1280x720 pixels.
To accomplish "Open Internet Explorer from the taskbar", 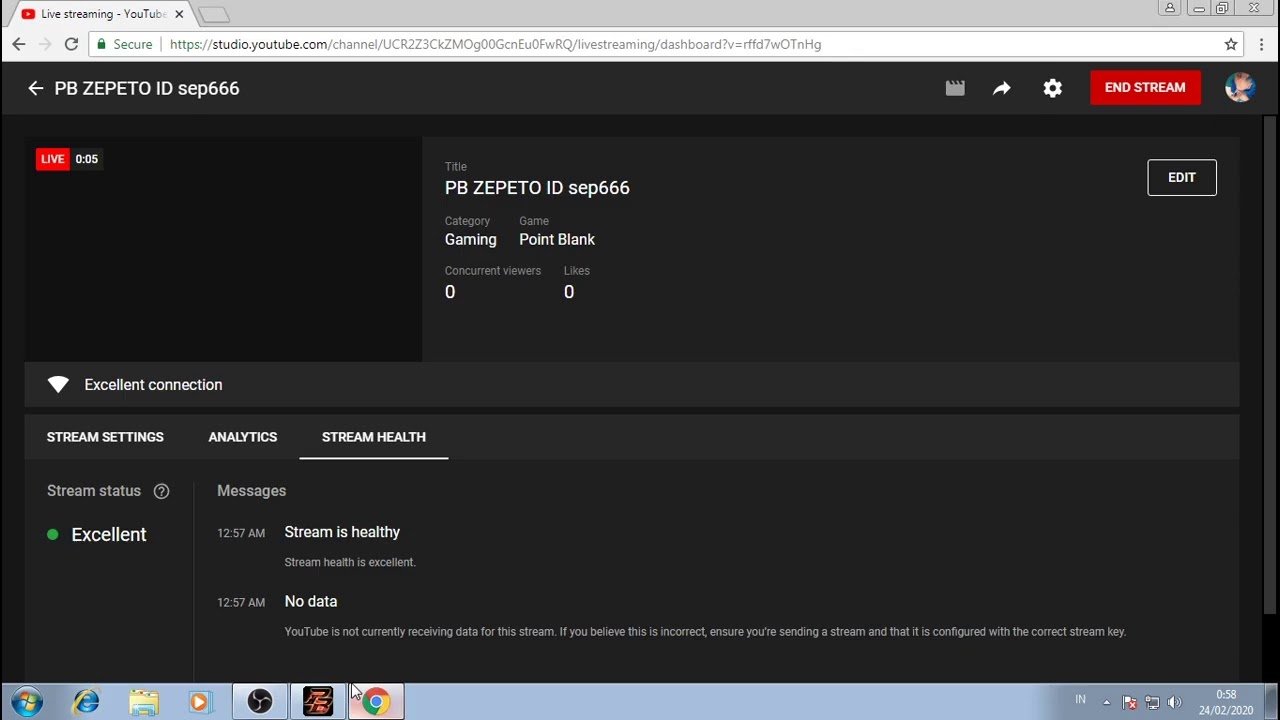I will coord(86,701).
